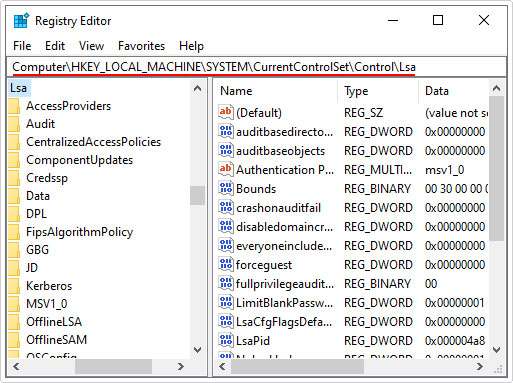Click the JD folder icon

[x=14, y=268]
